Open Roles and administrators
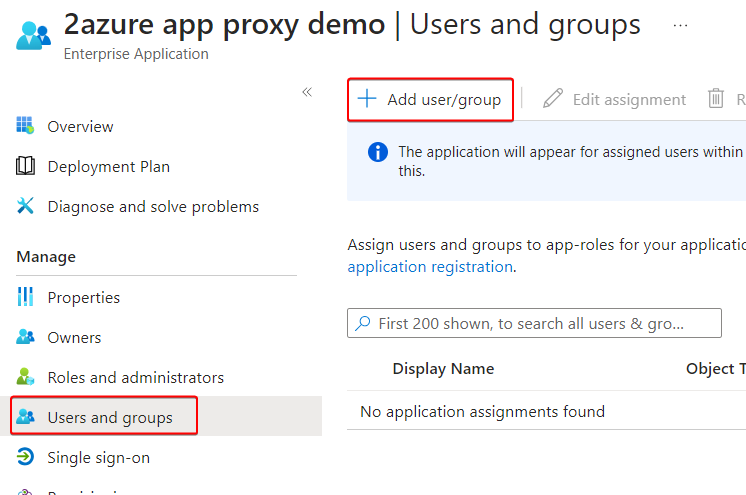This screenshot has height=495, width=746. [x=136, y=377]
